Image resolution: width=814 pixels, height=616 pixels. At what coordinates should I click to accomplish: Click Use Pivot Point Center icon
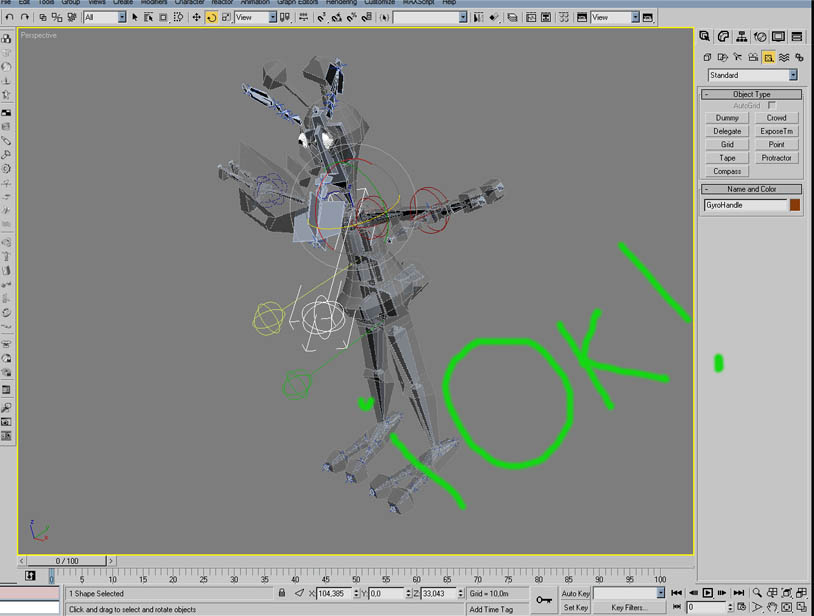[x=285, y=17]
